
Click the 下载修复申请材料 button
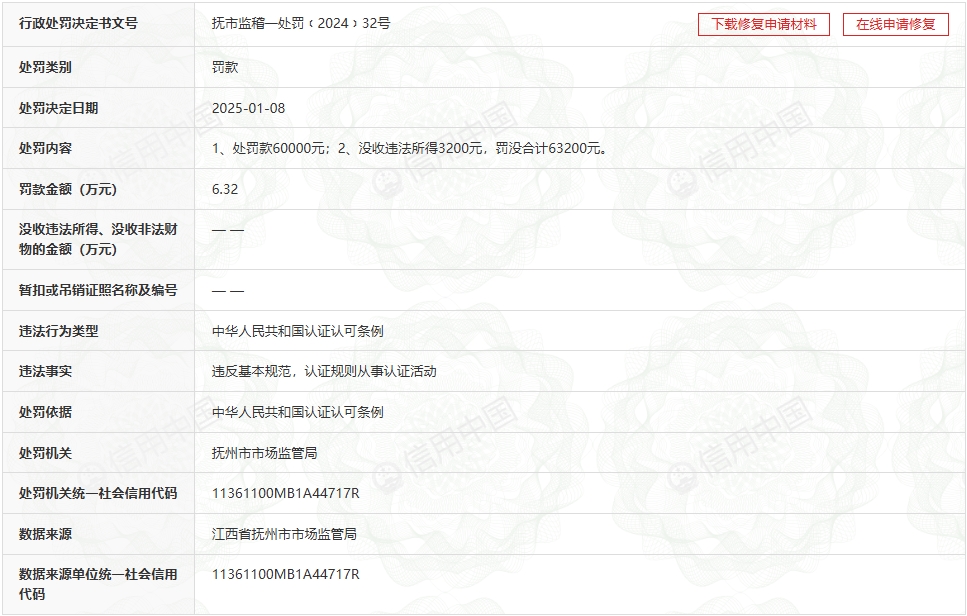point(763,24)
